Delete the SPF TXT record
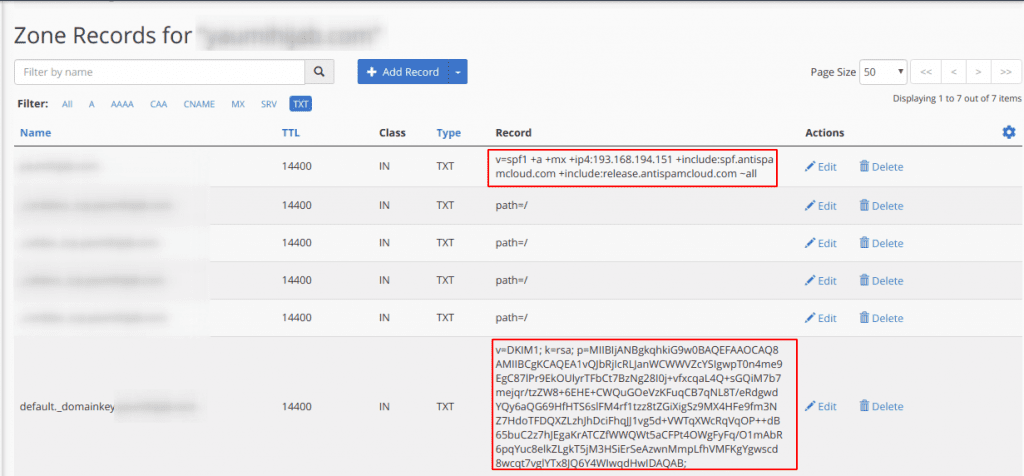1024x476 pixels. (881, 167)
